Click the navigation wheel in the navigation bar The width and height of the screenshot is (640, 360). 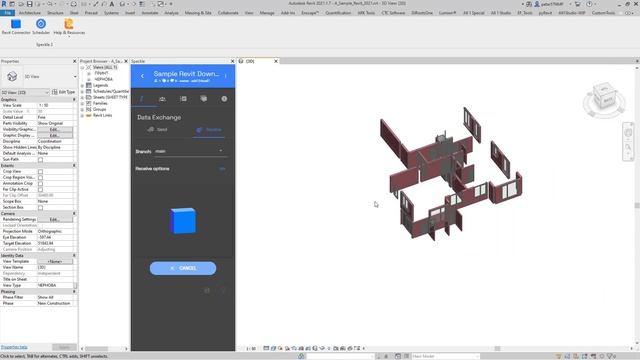628,133
